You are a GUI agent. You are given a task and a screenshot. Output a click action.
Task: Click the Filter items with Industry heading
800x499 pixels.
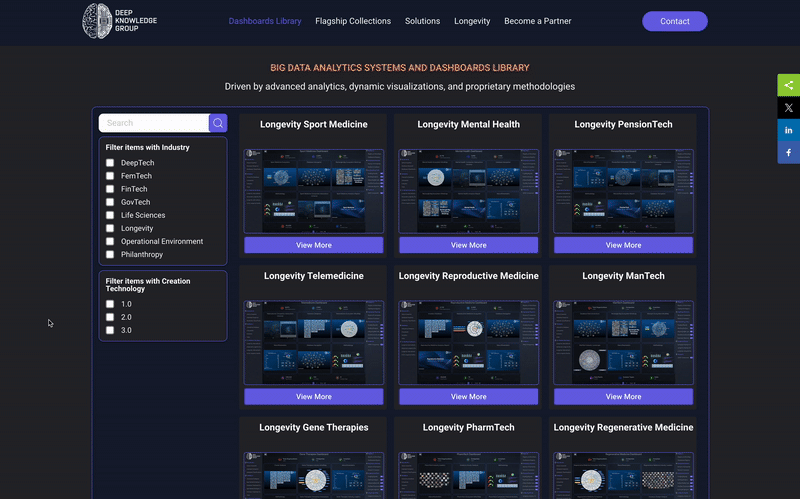click(x=147, y=147)
